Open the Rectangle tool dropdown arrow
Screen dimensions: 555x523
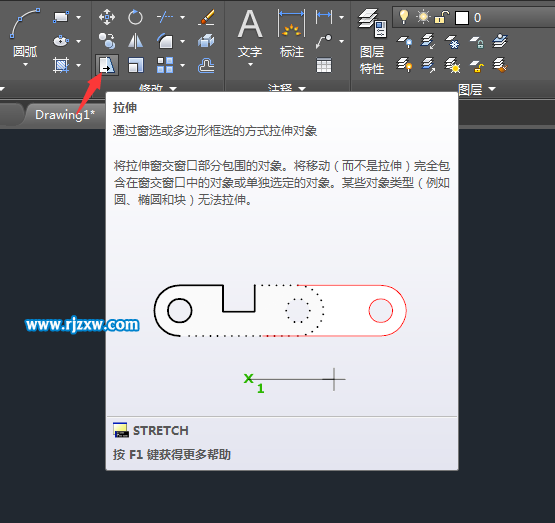coord(79,17)
